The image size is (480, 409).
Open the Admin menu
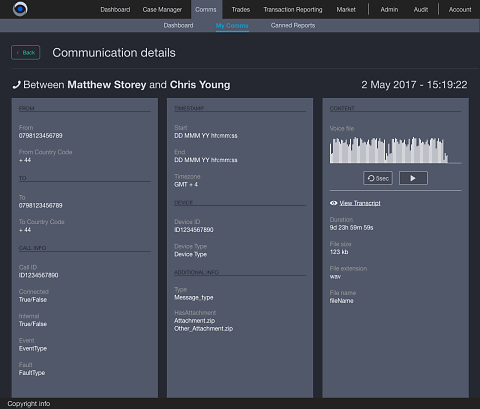click(x=389, y=9)
